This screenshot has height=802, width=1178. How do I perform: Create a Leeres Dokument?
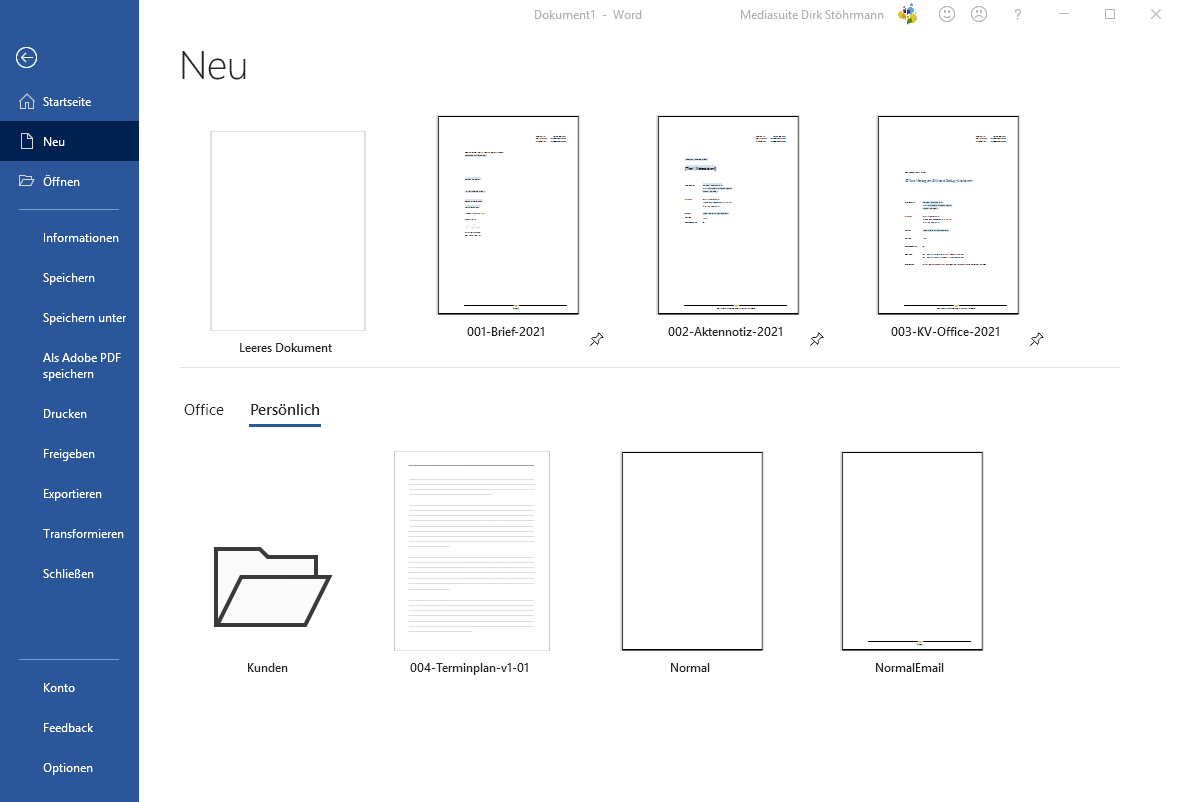click(x=287, y=231)
